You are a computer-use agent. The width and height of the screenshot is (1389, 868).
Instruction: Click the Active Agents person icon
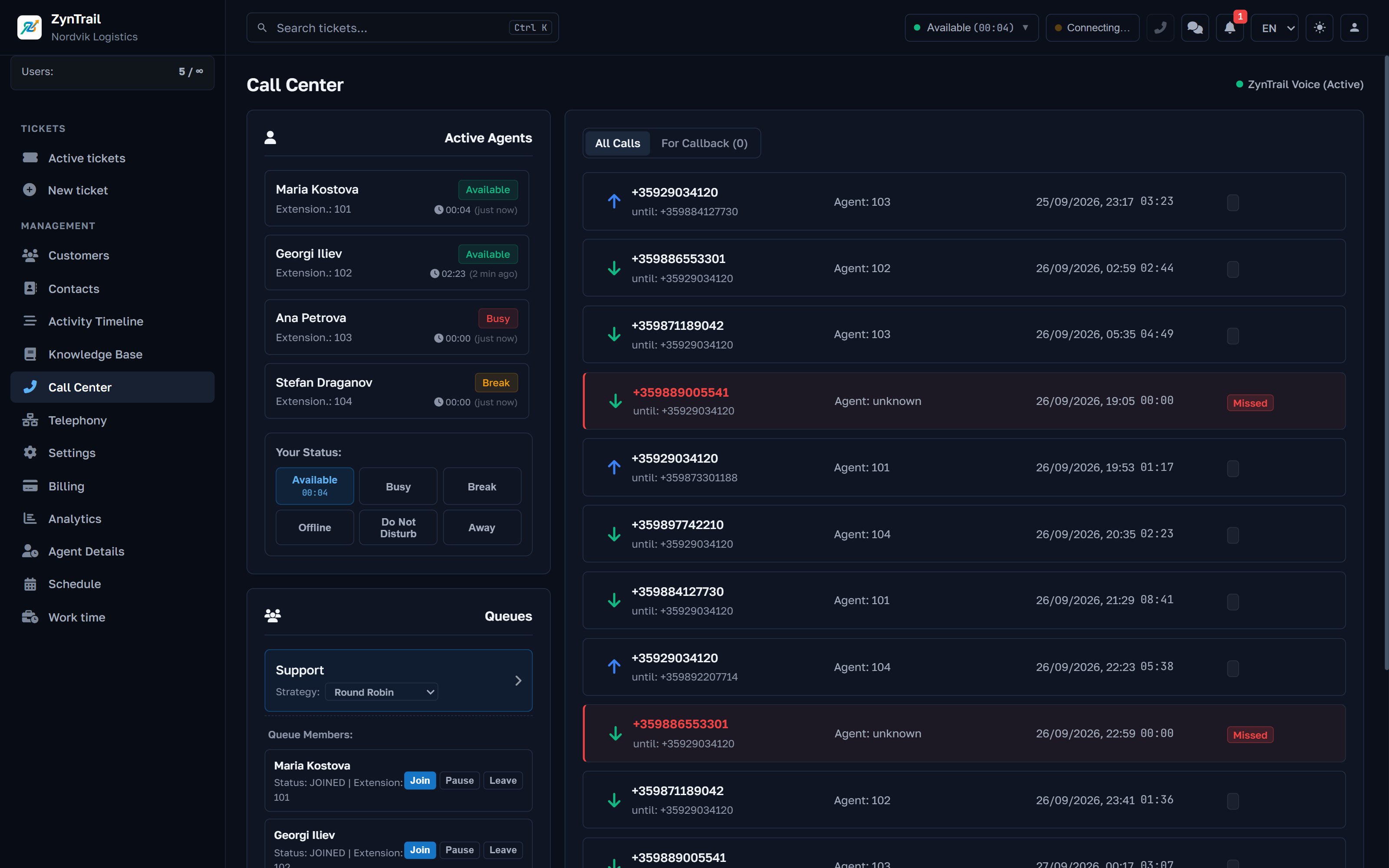(x=270, y=138)
